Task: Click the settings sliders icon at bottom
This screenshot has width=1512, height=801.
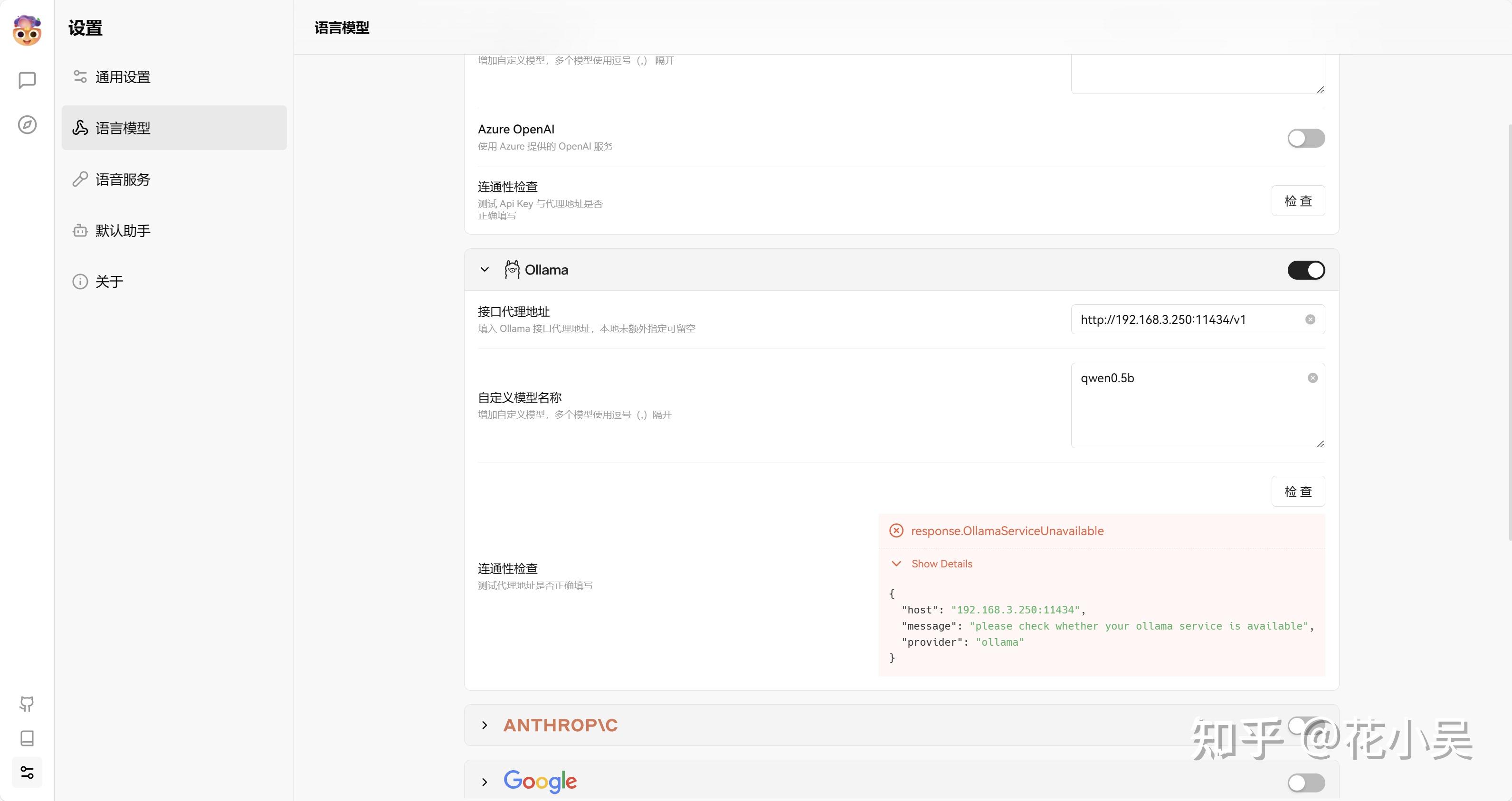Action: 27,772
